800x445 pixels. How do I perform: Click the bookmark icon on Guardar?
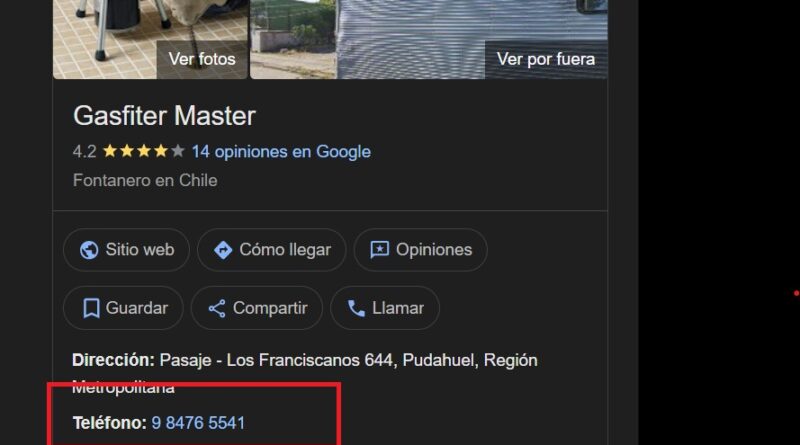pos(91,308)
